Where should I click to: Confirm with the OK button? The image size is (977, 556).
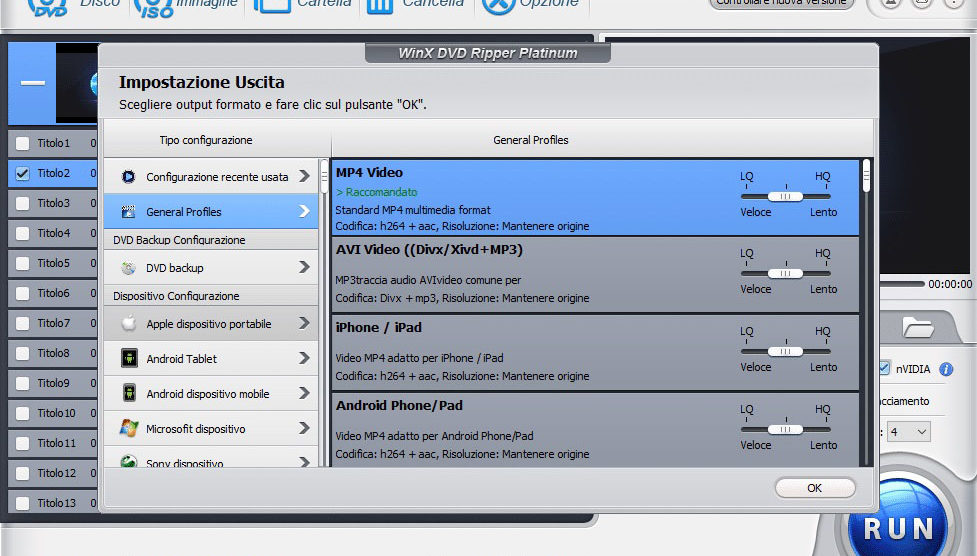[x=815, y=488]
